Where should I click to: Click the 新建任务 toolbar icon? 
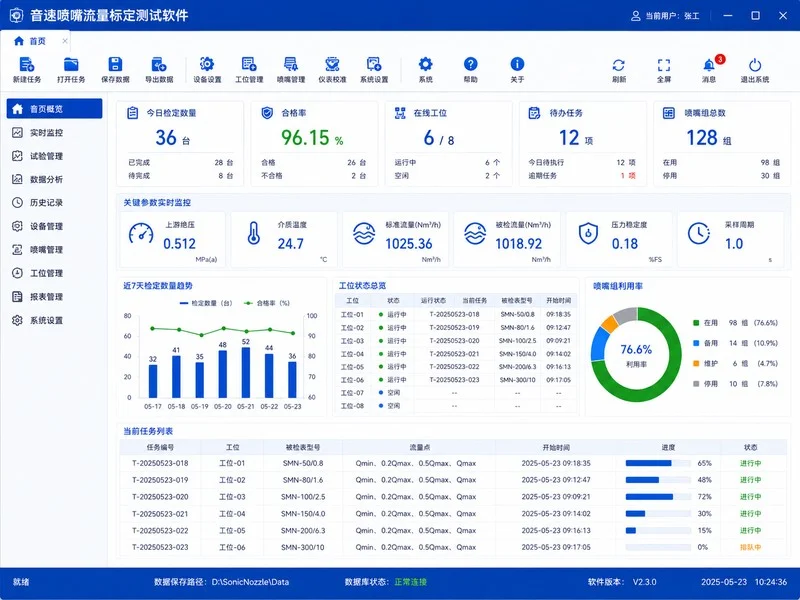pyautogui.click(x=27, y=64)
